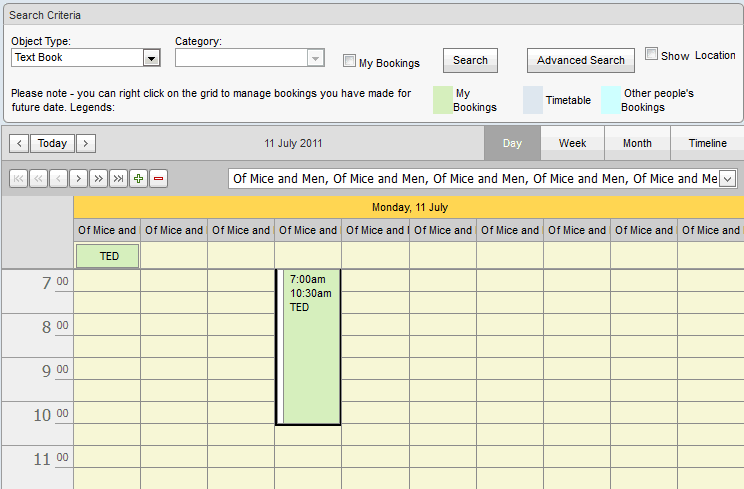Click Monday, 11 July date header
This screenshot has width=744, height=489.
point(410,207)
